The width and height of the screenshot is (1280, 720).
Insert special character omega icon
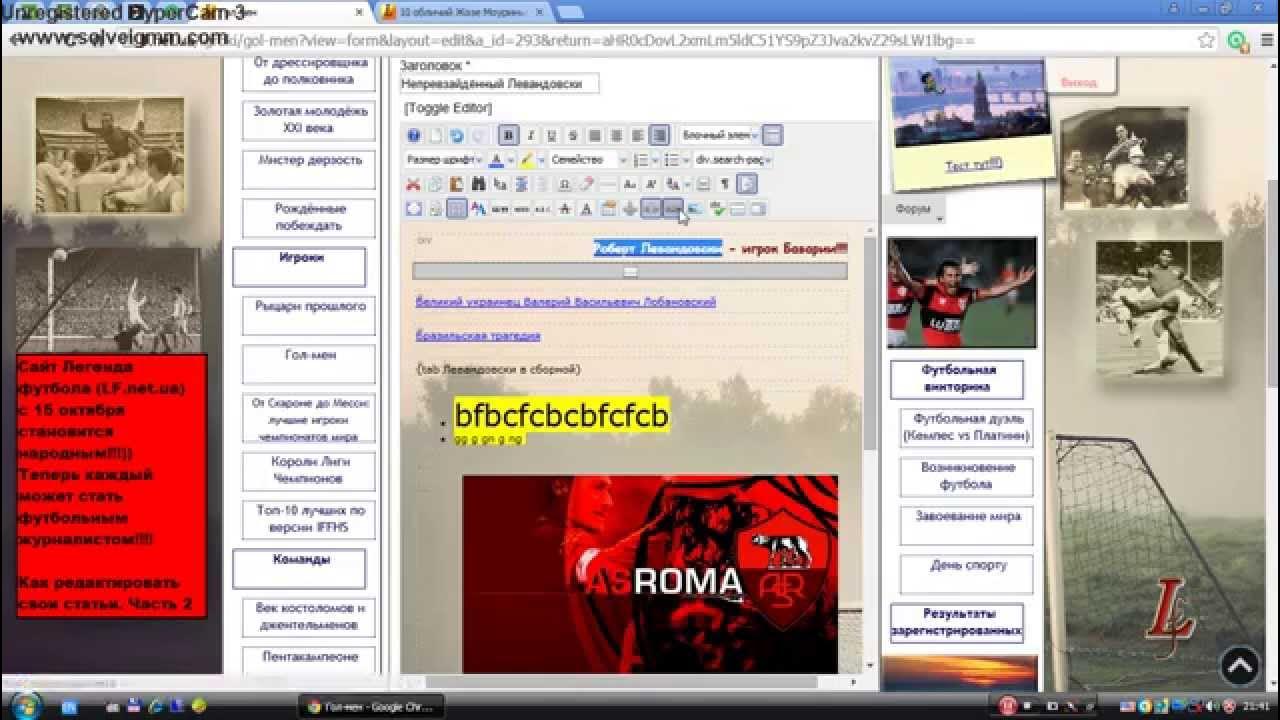tap(564, 184)
